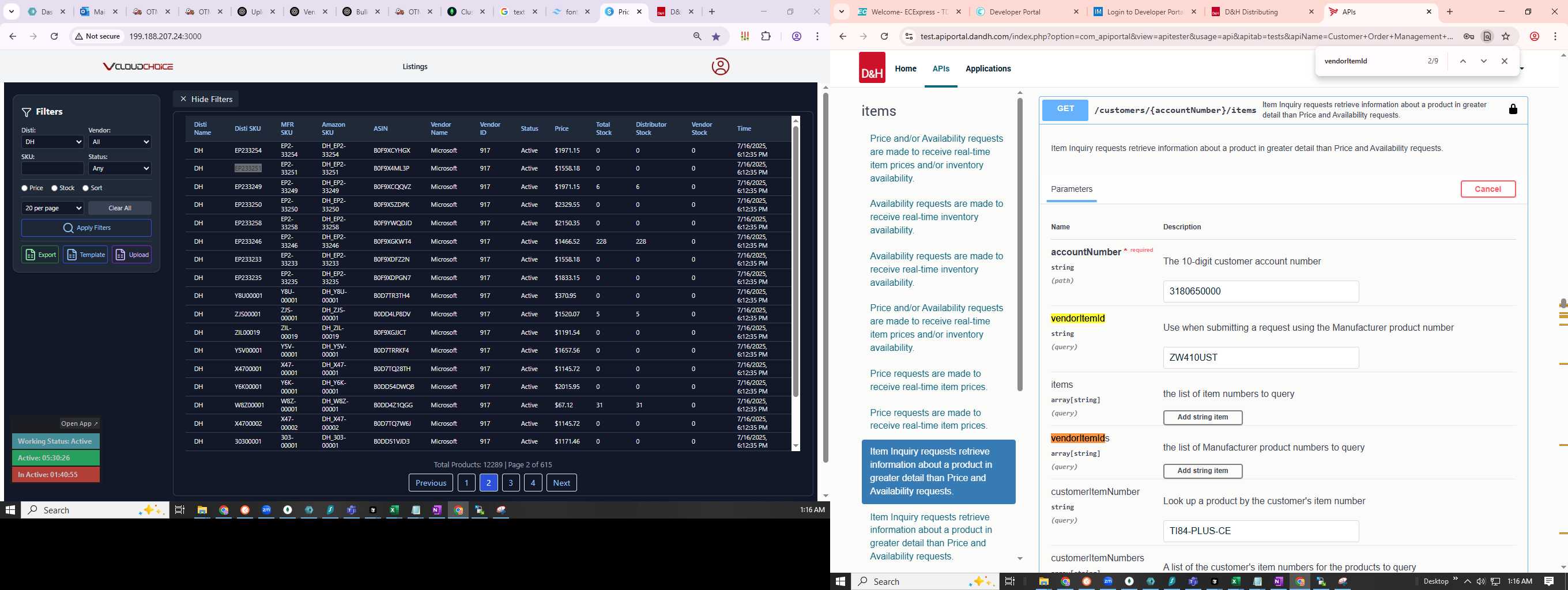Open the extensions puzzle icon in left browser
1568x590 pixels.
click(766, 36)
